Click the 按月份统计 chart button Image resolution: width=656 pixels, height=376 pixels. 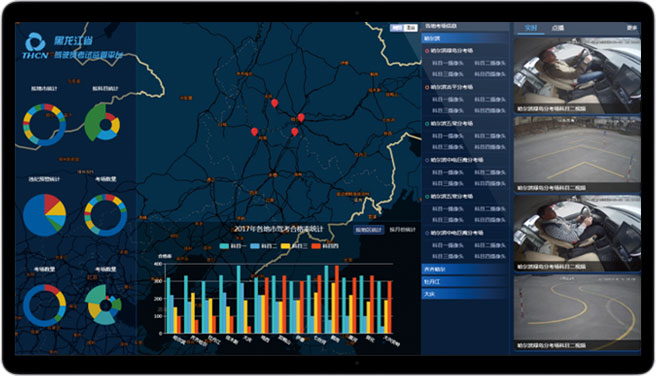click(x=402, y=230)
